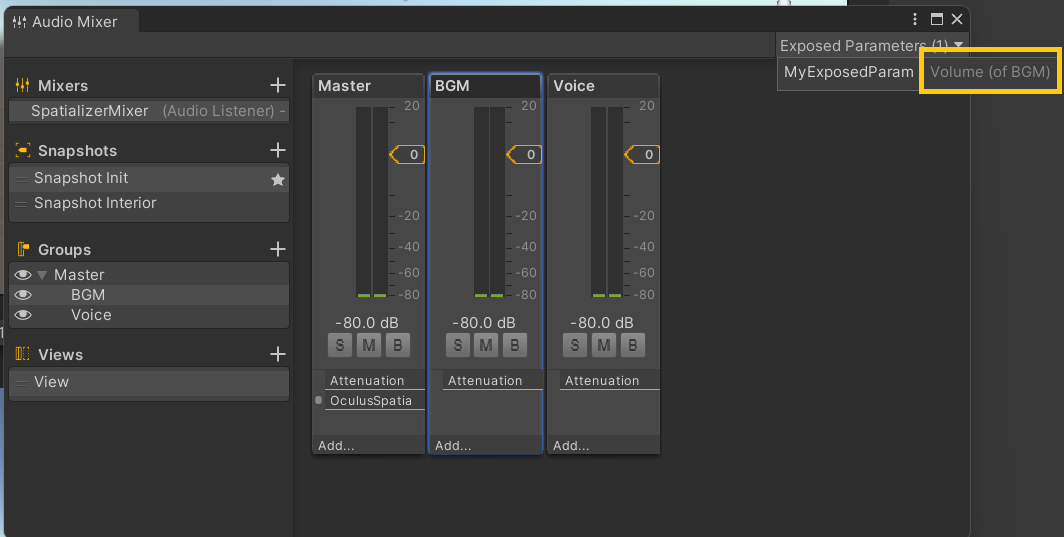The image size is (1064, 537).
Task: Bypass effects on the BGM channel
Action: 515,345
